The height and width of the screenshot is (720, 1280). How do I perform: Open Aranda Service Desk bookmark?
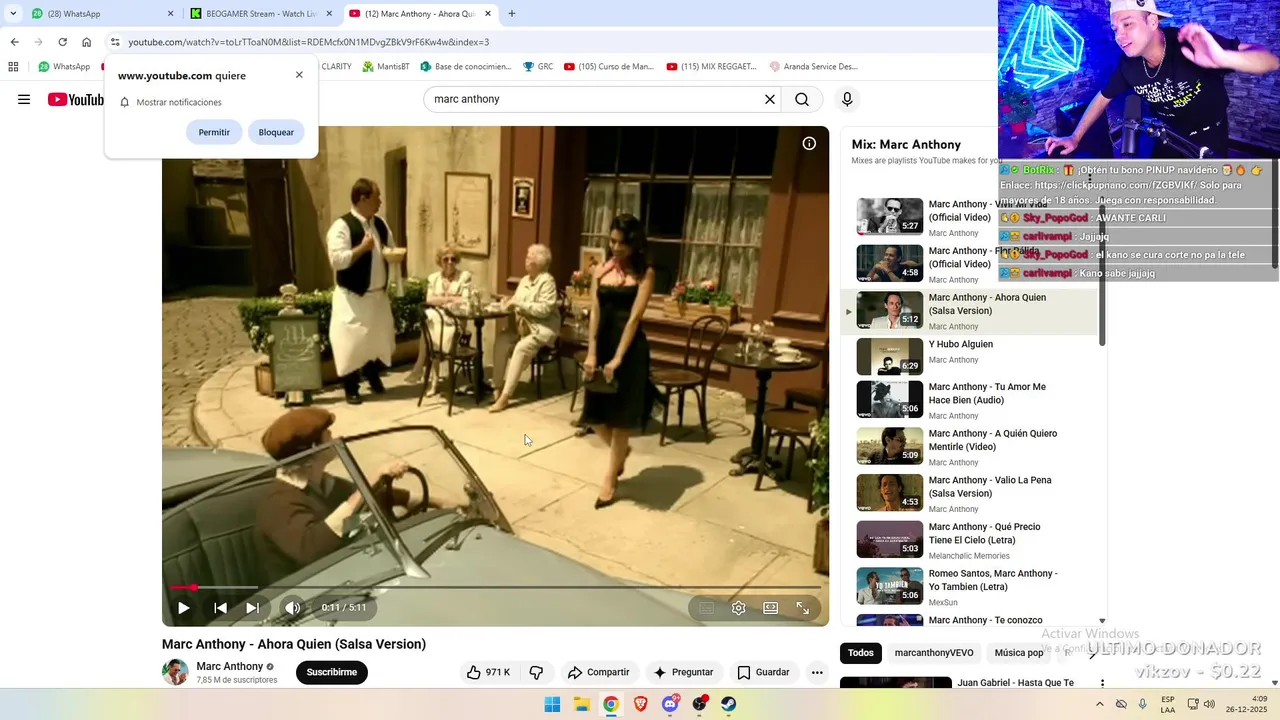tap(813, 67)
